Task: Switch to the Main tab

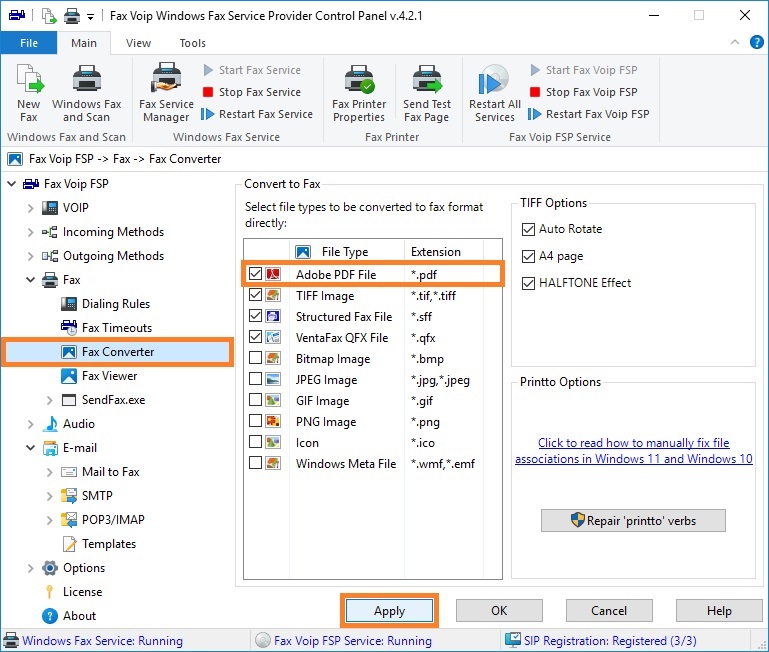Action: (84, 43)
